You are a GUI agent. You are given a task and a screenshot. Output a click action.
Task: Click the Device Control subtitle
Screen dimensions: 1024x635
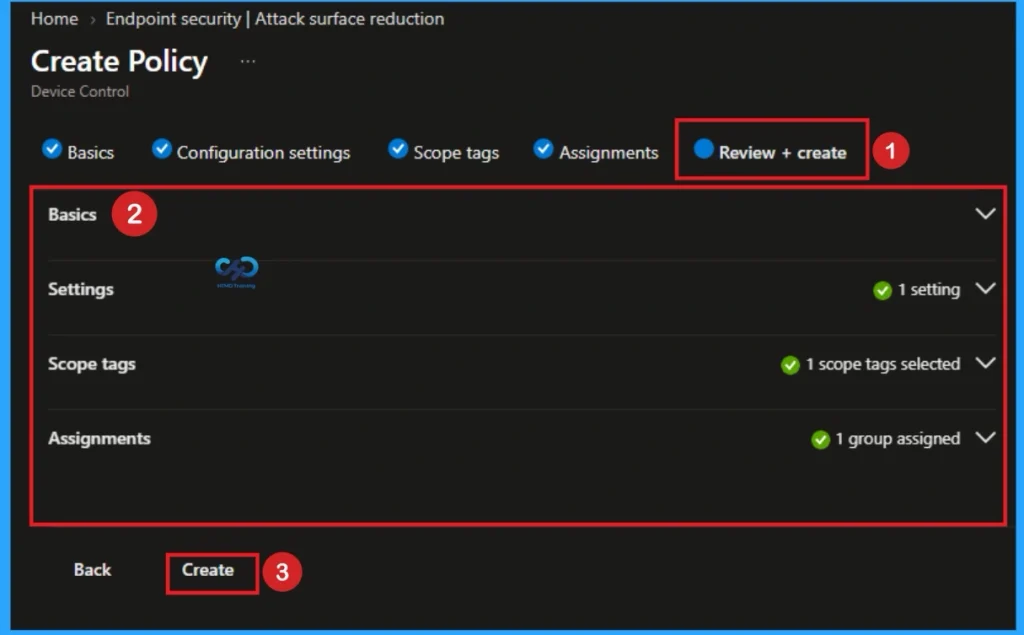click(80, 91)
